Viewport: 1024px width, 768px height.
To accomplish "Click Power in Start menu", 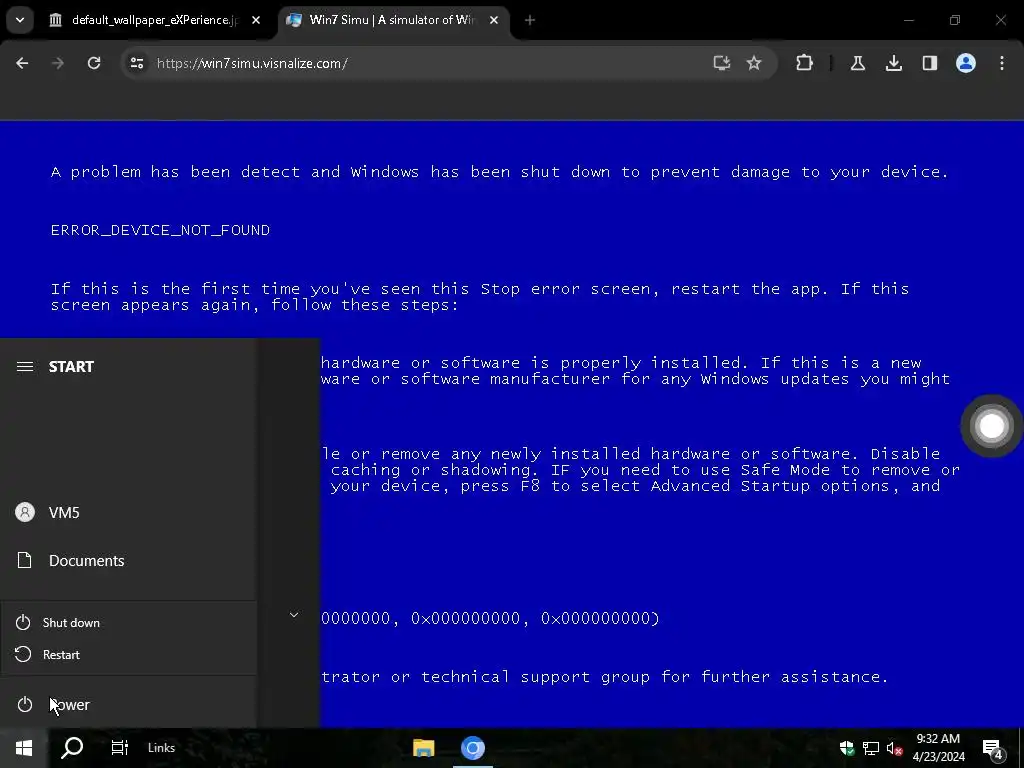I will pyautogui.click(x=128, y=705).
